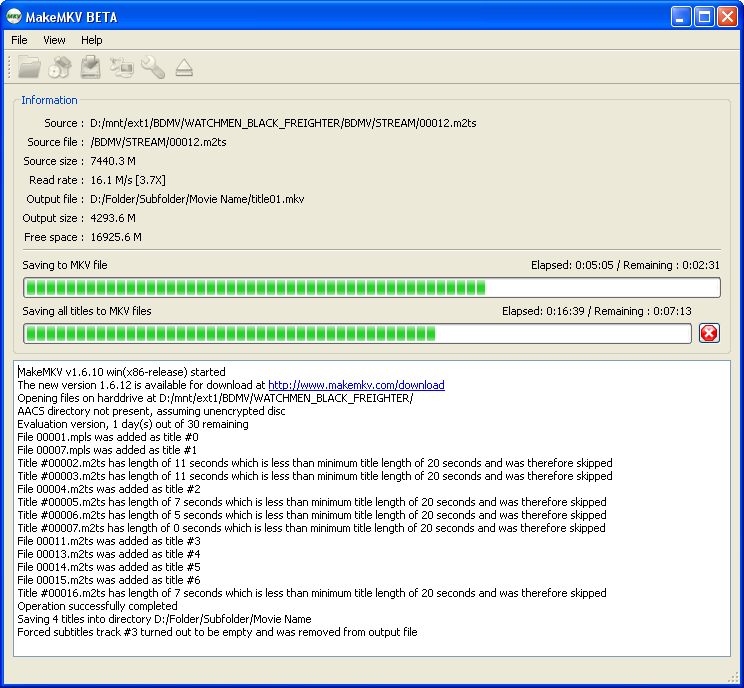Click the Information group heading
The width and height of the screenshot is (744, 688).
[x=49, y=100]
